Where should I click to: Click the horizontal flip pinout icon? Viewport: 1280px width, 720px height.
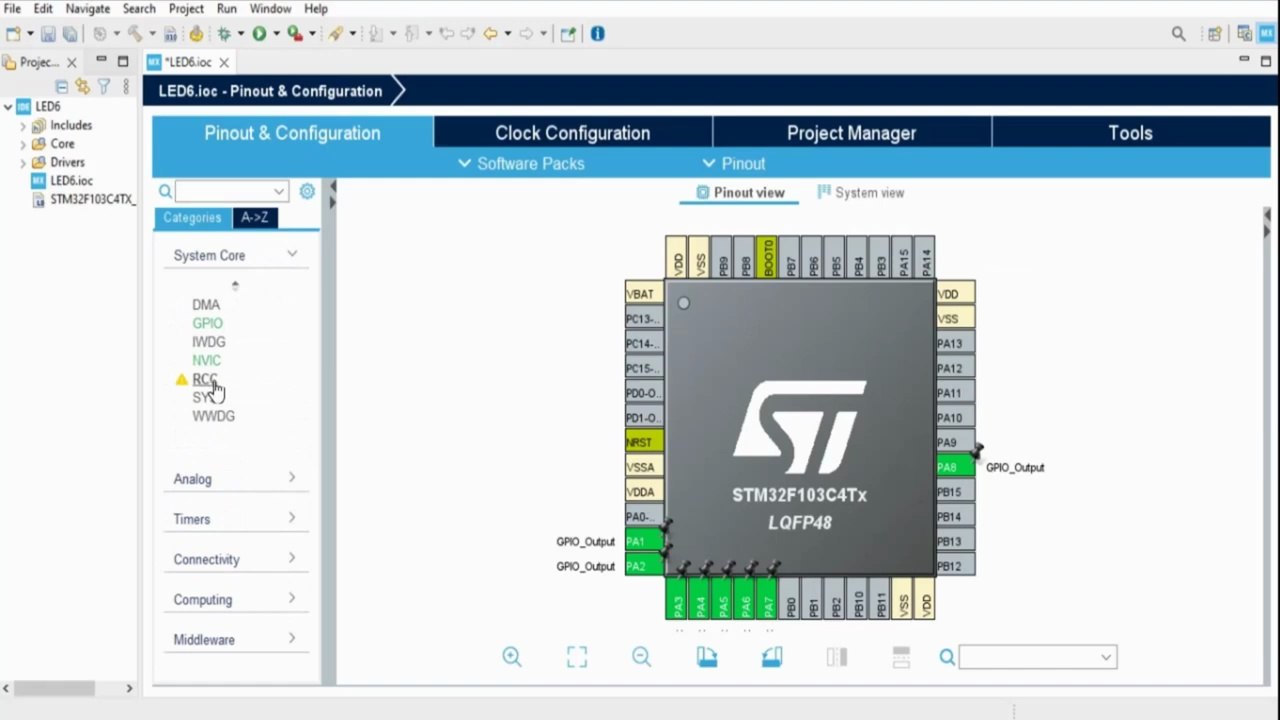(837, 657)
